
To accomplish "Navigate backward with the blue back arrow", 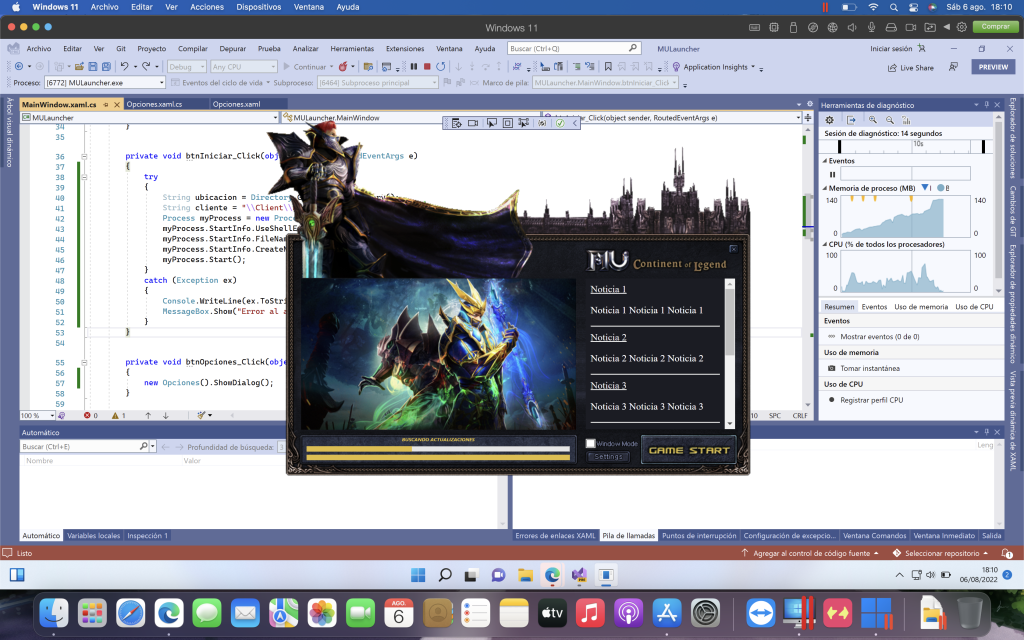I will 19,67.
